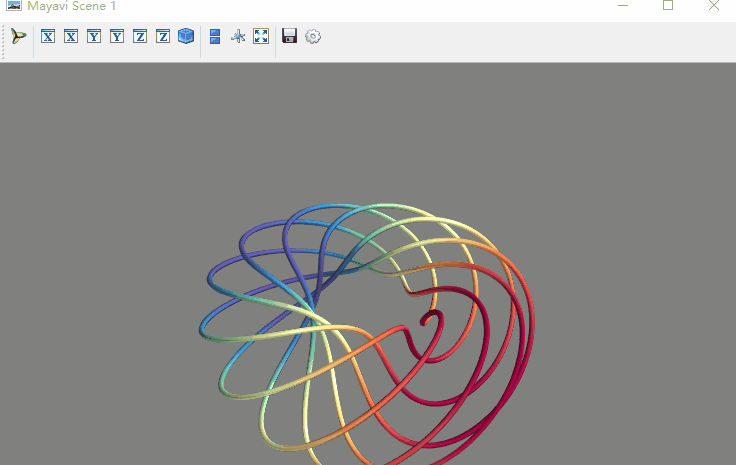
Task: Click the Mayavi window icon in title bar
Action: [x=14, y=6]
